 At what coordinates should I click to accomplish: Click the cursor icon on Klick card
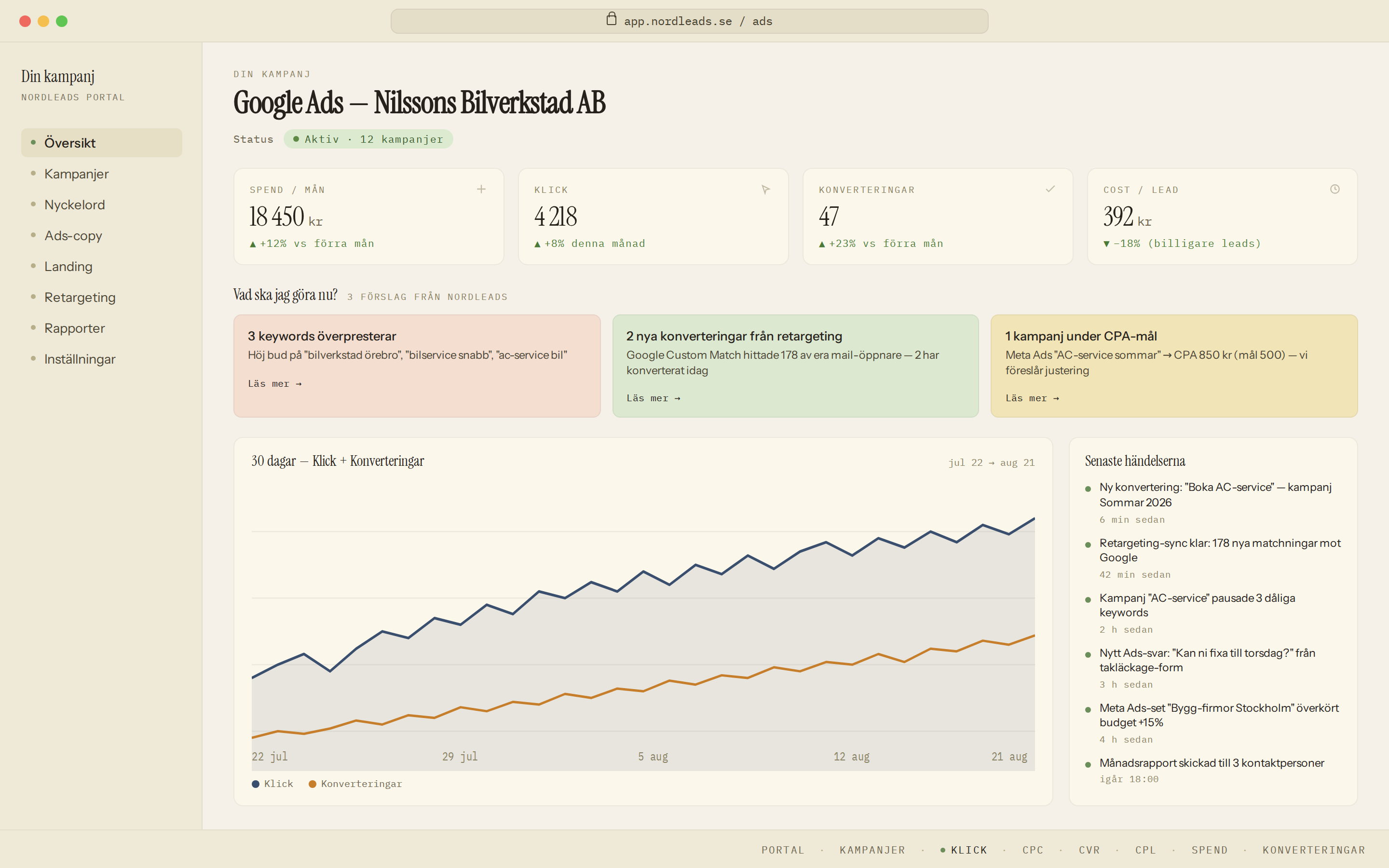(766, 190)
